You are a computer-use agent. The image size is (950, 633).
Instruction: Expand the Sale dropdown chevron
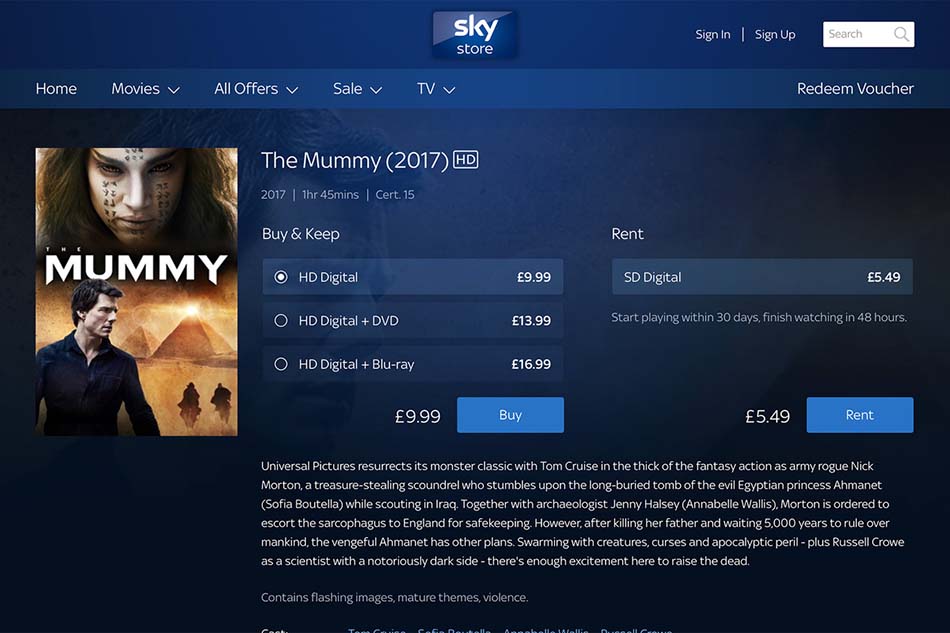click(x=376, y=90)
